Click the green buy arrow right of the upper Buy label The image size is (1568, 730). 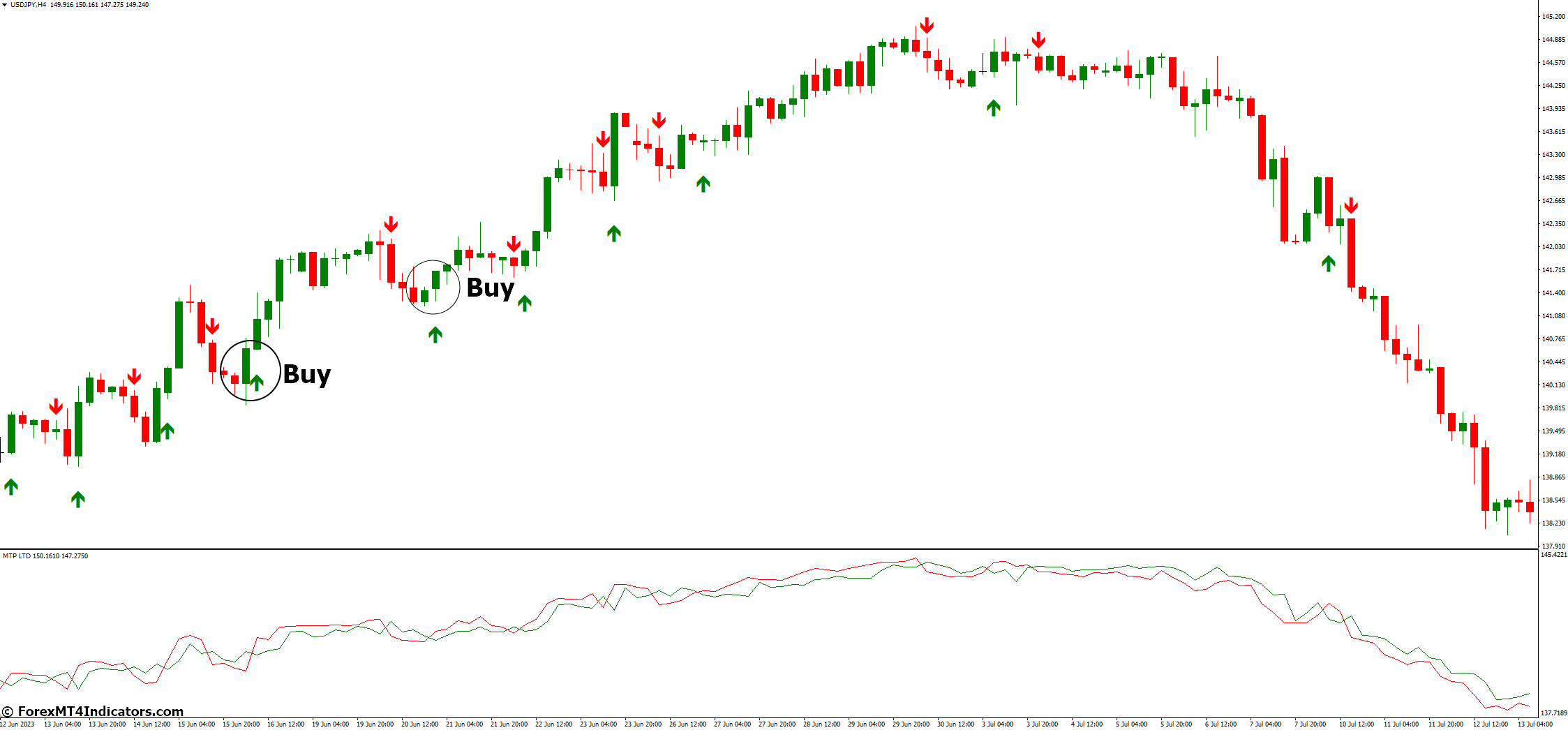[x=524, y=303]
